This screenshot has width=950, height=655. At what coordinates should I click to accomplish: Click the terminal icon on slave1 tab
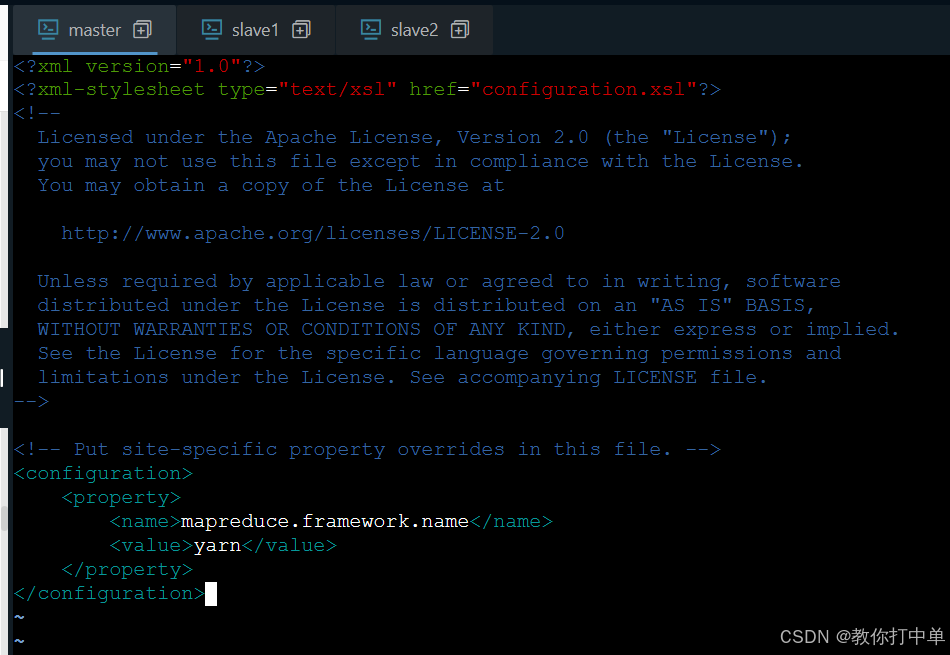pyautogui.click(x=211, y=30)
